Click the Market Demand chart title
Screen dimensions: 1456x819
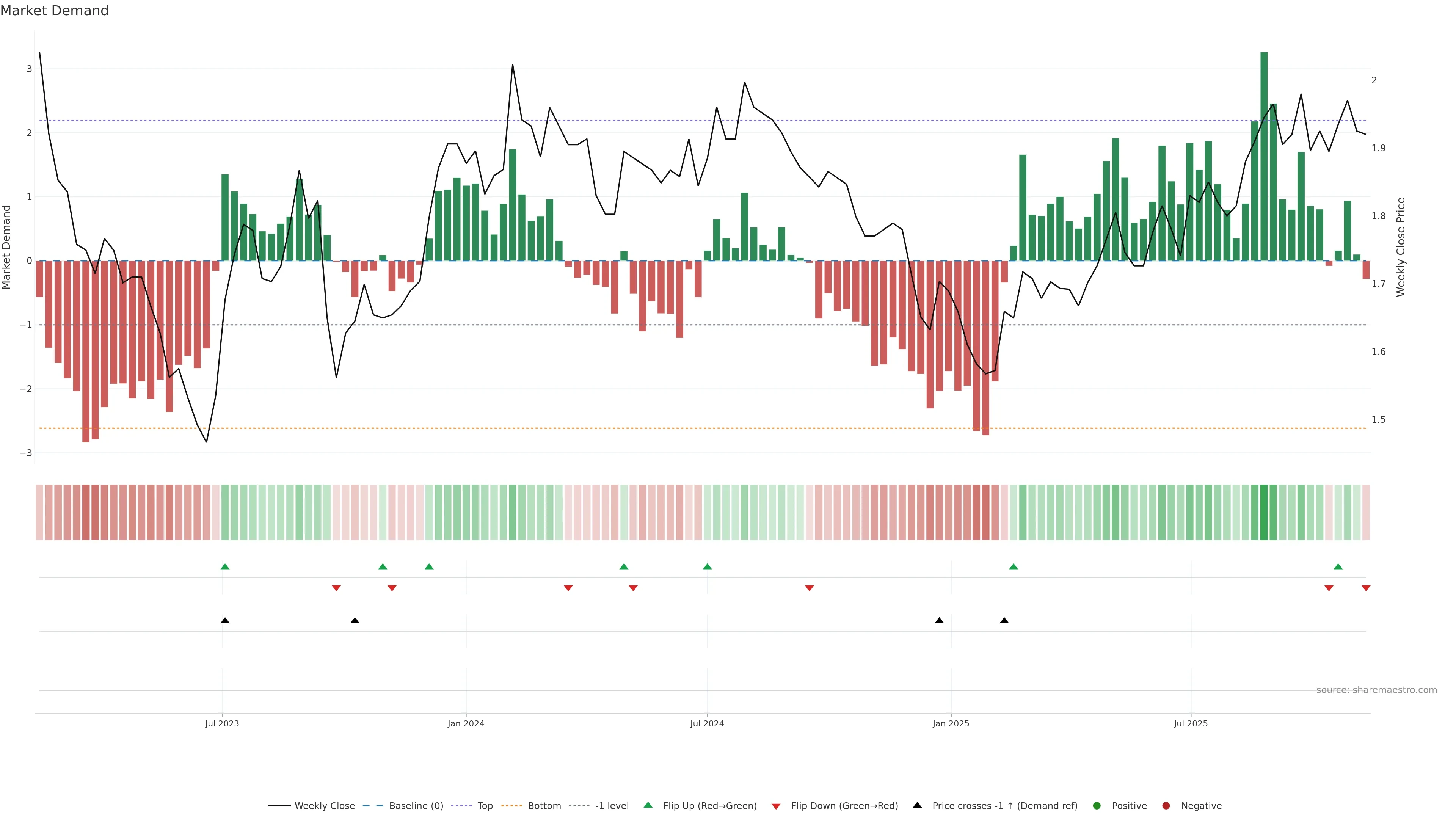pyautogui.click(x=54, y=11)
